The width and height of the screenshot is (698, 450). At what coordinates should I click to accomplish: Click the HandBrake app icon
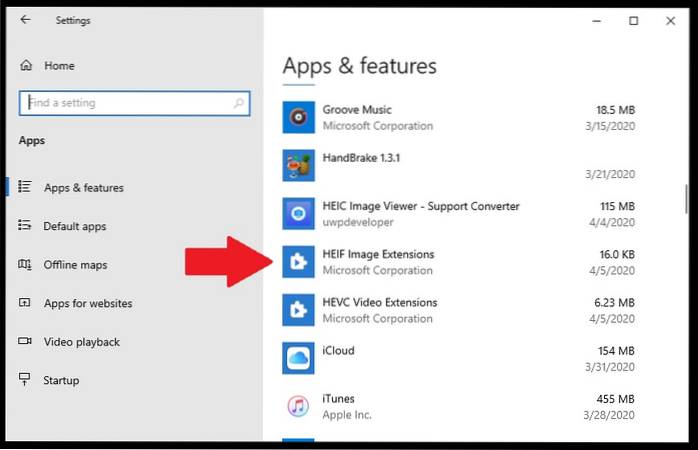[x=299, y=166]
